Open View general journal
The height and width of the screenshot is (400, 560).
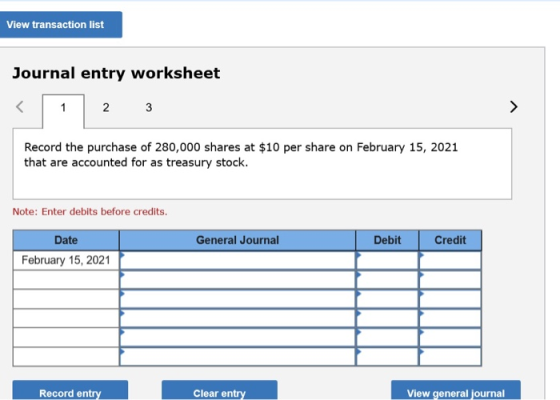click(456, 390)
